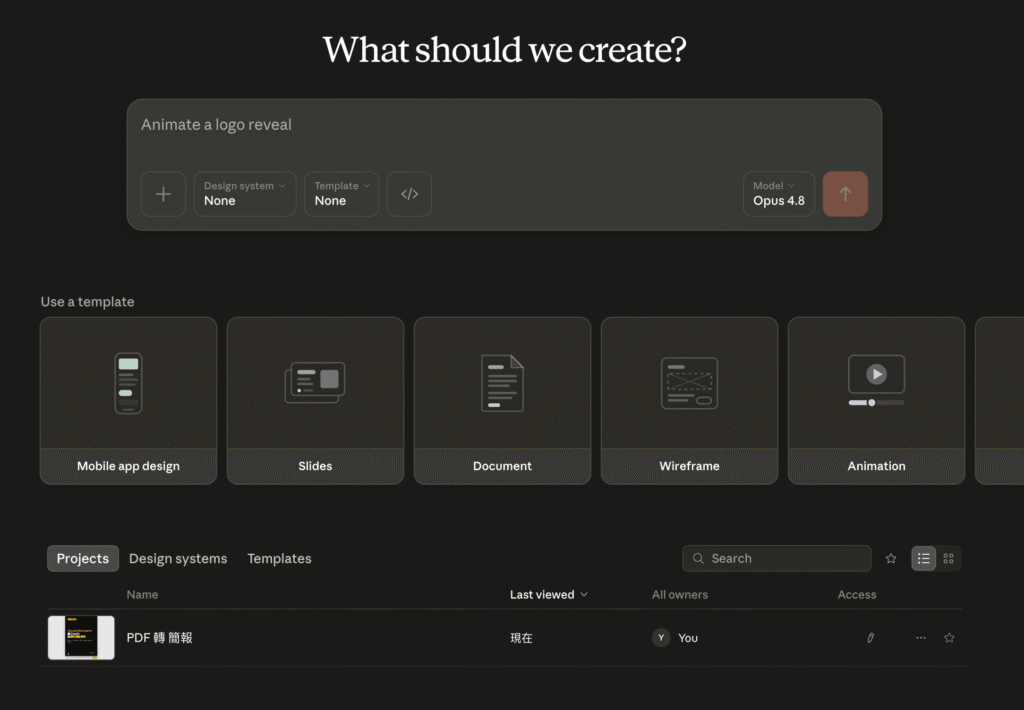Choose the Mobile app design template

pos(129,400)
